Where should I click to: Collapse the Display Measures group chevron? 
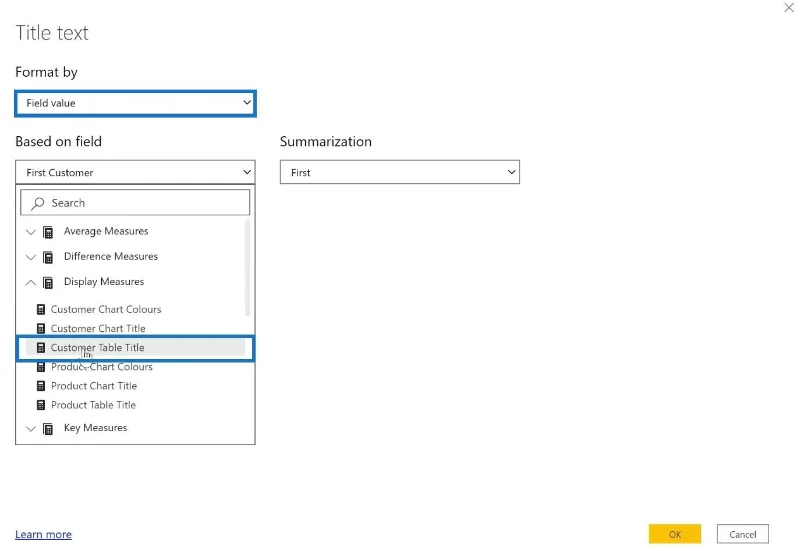point(31,282)
